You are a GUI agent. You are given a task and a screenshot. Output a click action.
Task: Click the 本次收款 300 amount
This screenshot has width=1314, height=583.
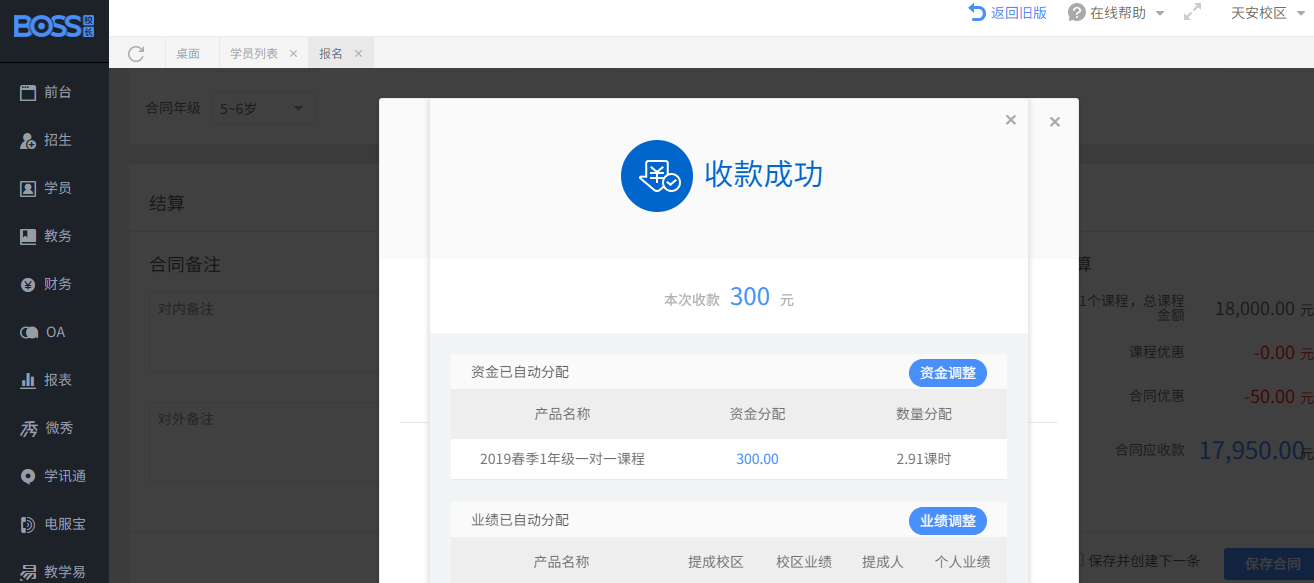tap(750, 296)
